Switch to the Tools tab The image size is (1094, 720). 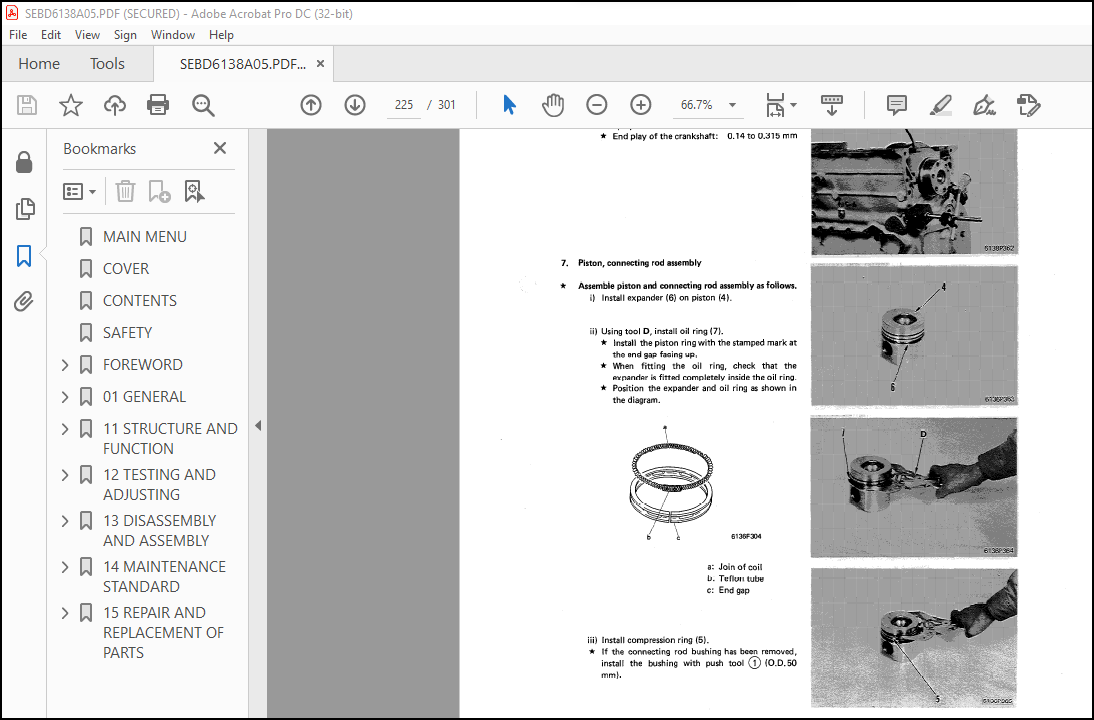[x=107, y=63]
